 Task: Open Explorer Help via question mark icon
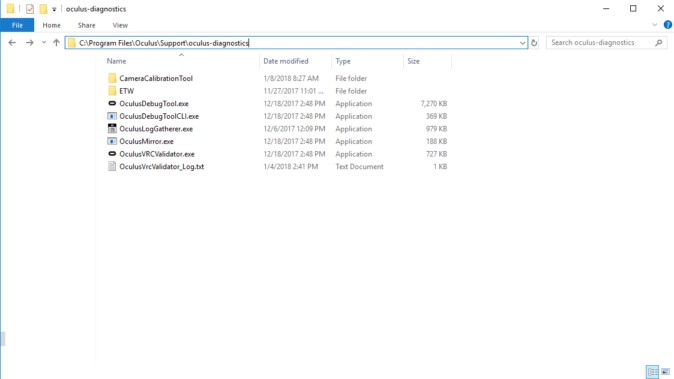tap(668, 25)
